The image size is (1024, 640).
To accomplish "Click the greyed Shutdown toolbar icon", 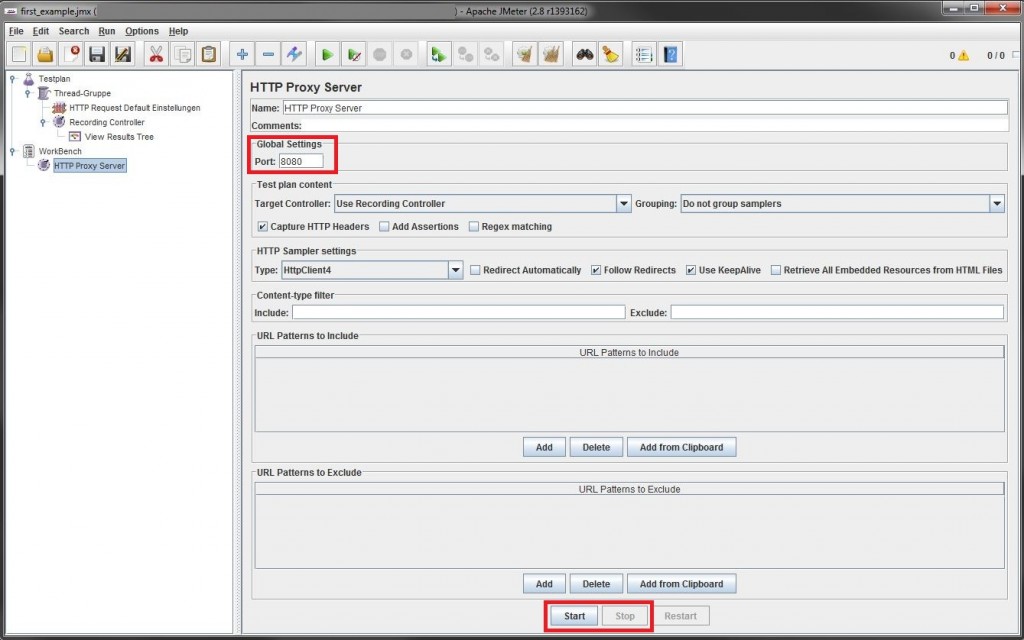I will coord(406,54).
